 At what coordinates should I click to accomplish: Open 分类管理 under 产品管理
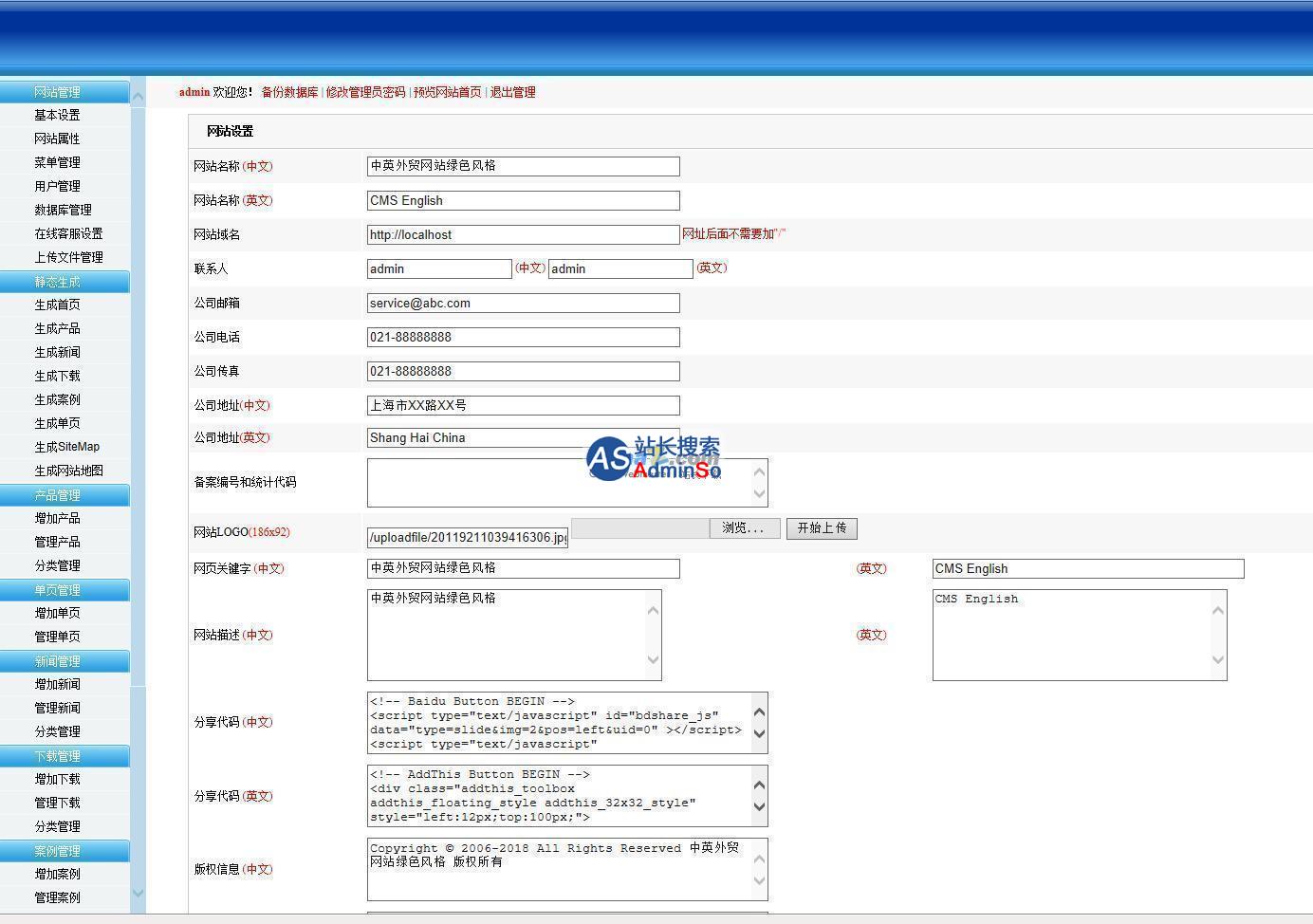(x=57, y=565)
